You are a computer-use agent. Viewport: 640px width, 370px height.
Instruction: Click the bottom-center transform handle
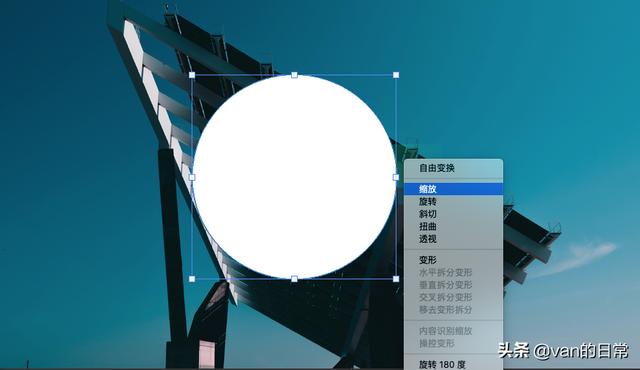tap(294, 279)
